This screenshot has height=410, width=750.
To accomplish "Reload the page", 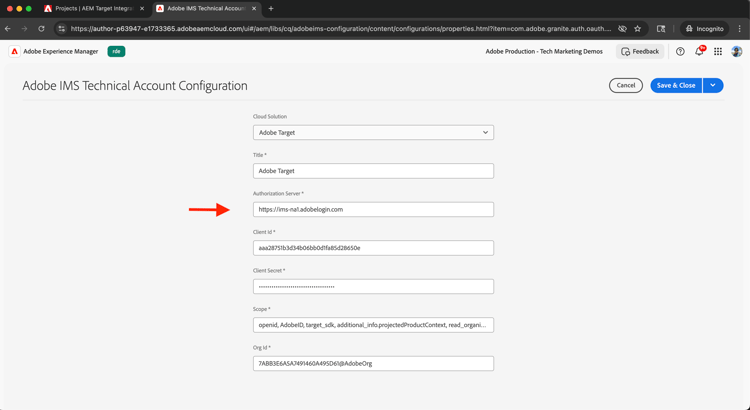I will [41, 29].
